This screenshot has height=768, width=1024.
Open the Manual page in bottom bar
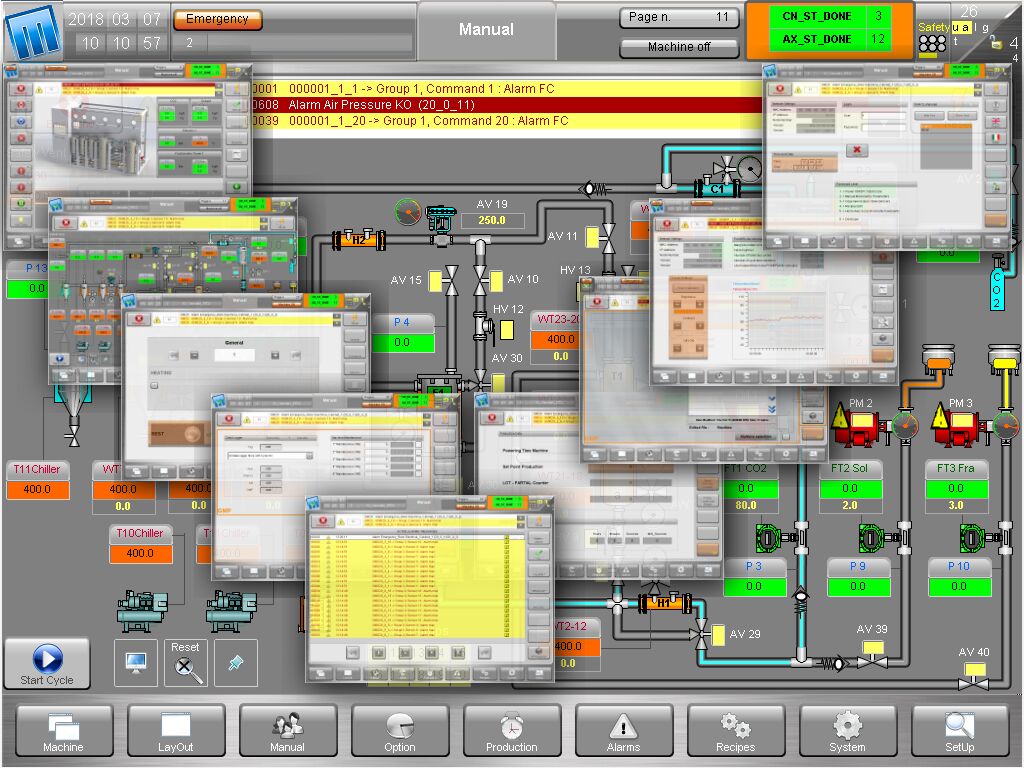coord(287,730)
